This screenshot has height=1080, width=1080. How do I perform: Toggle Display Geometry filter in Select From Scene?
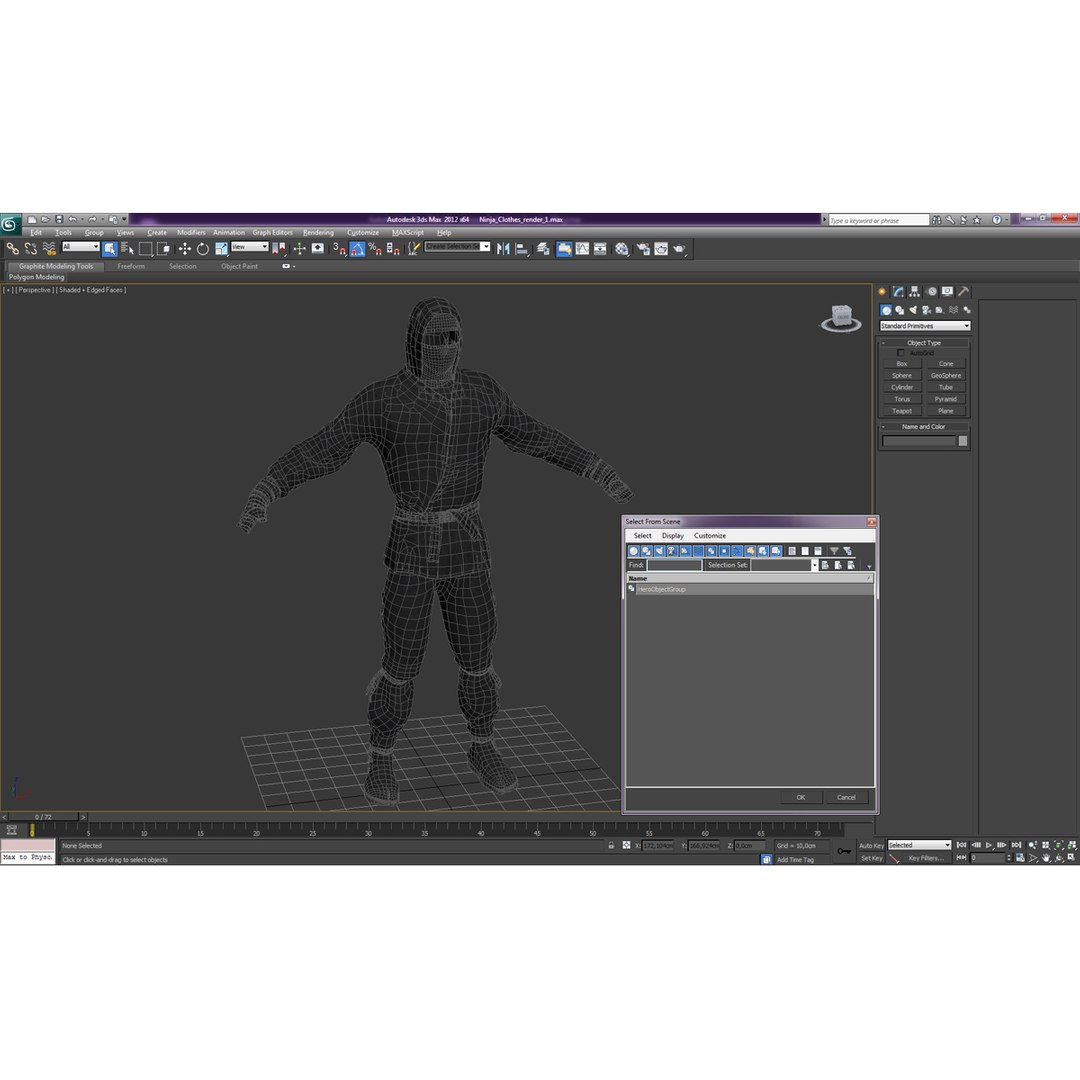pos(634,551)
